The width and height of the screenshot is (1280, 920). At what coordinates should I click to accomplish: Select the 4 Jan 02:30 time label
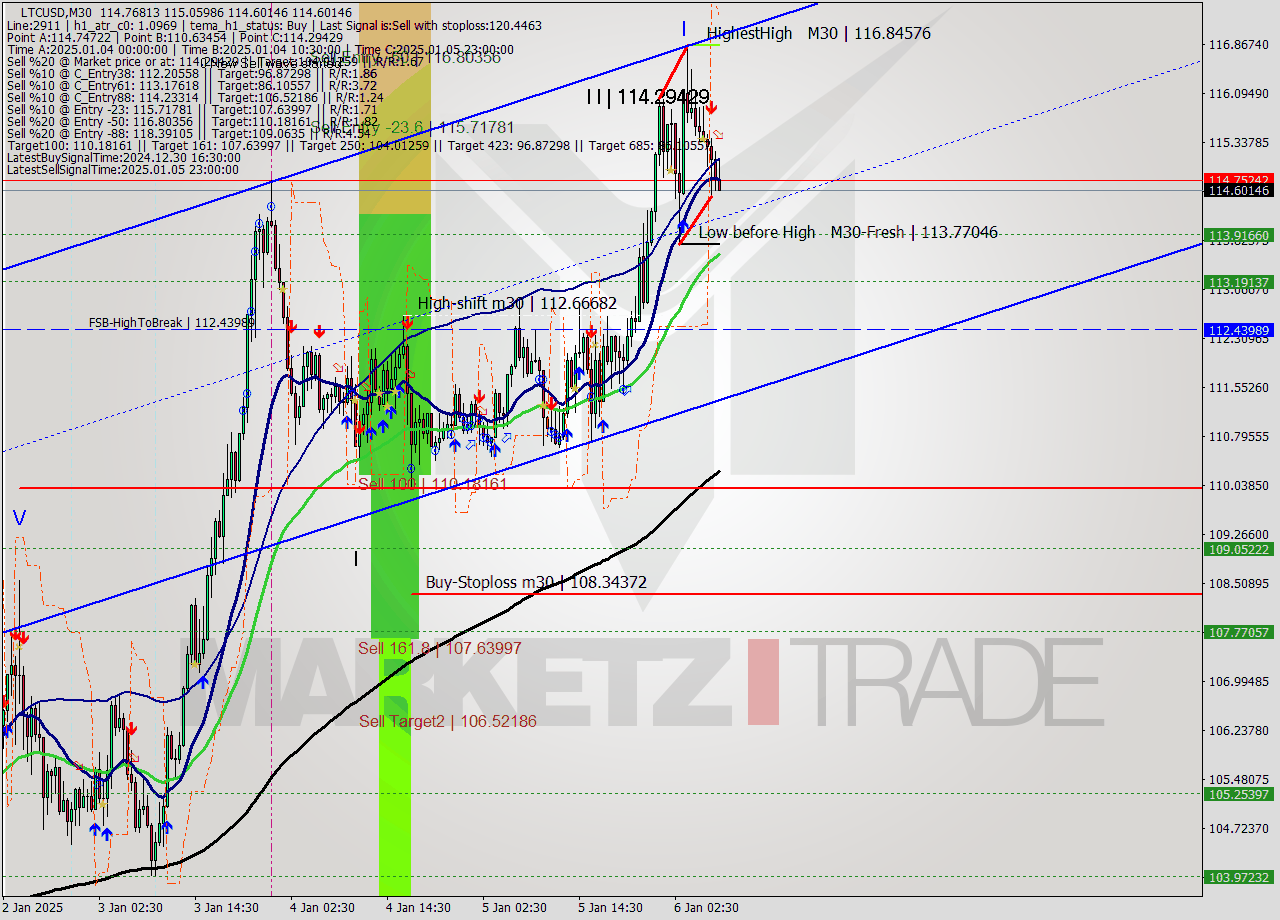[323, 908]
